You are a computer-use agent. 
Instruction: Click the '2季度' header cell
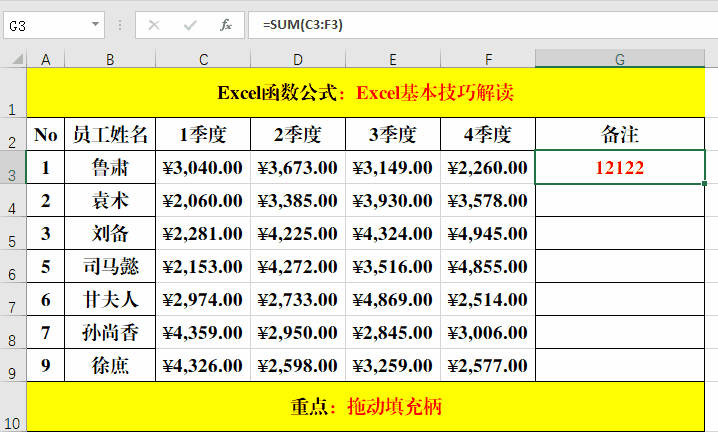click(298, 134)
